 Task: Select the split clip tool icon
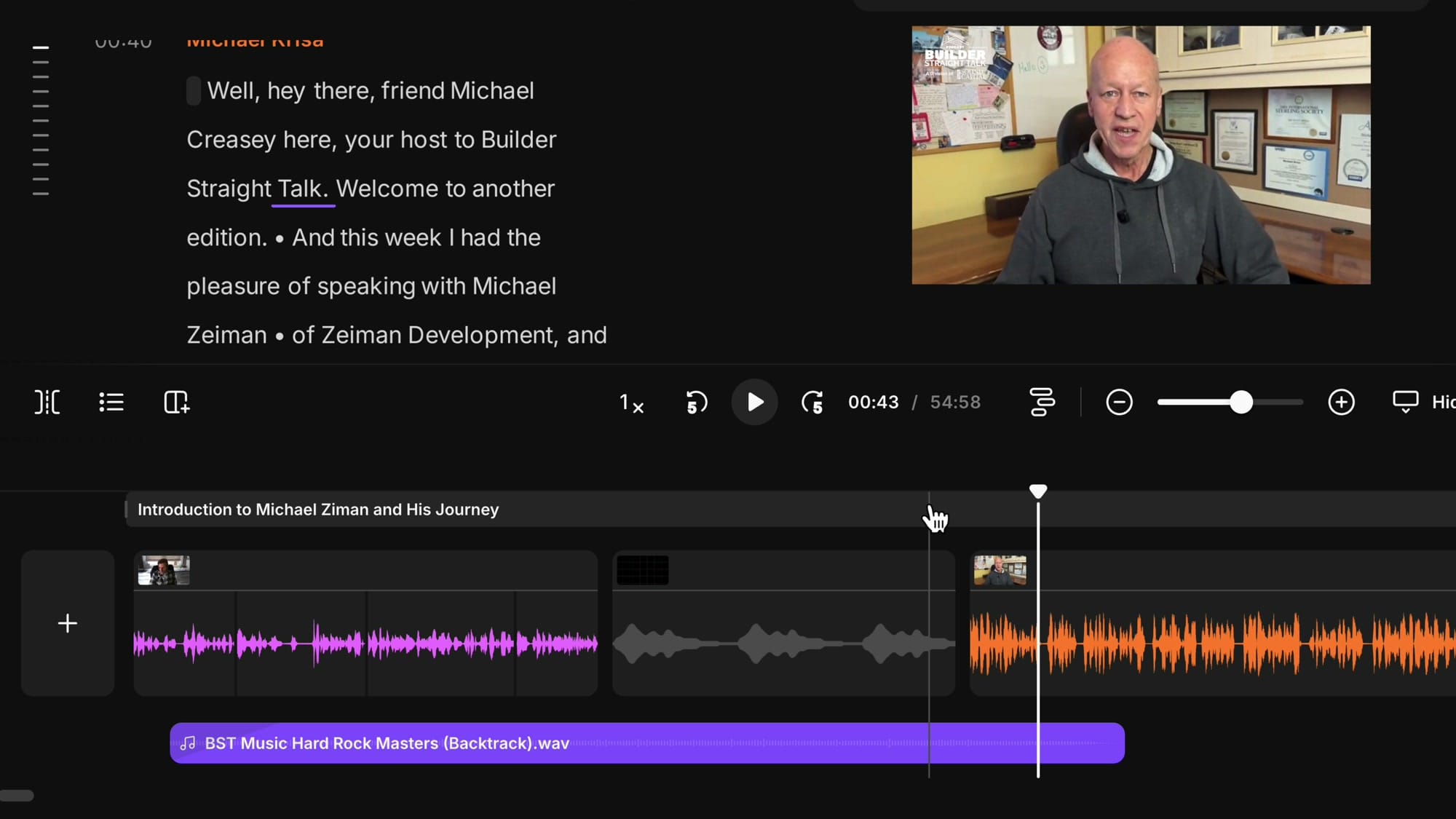[x=47, y=402]
